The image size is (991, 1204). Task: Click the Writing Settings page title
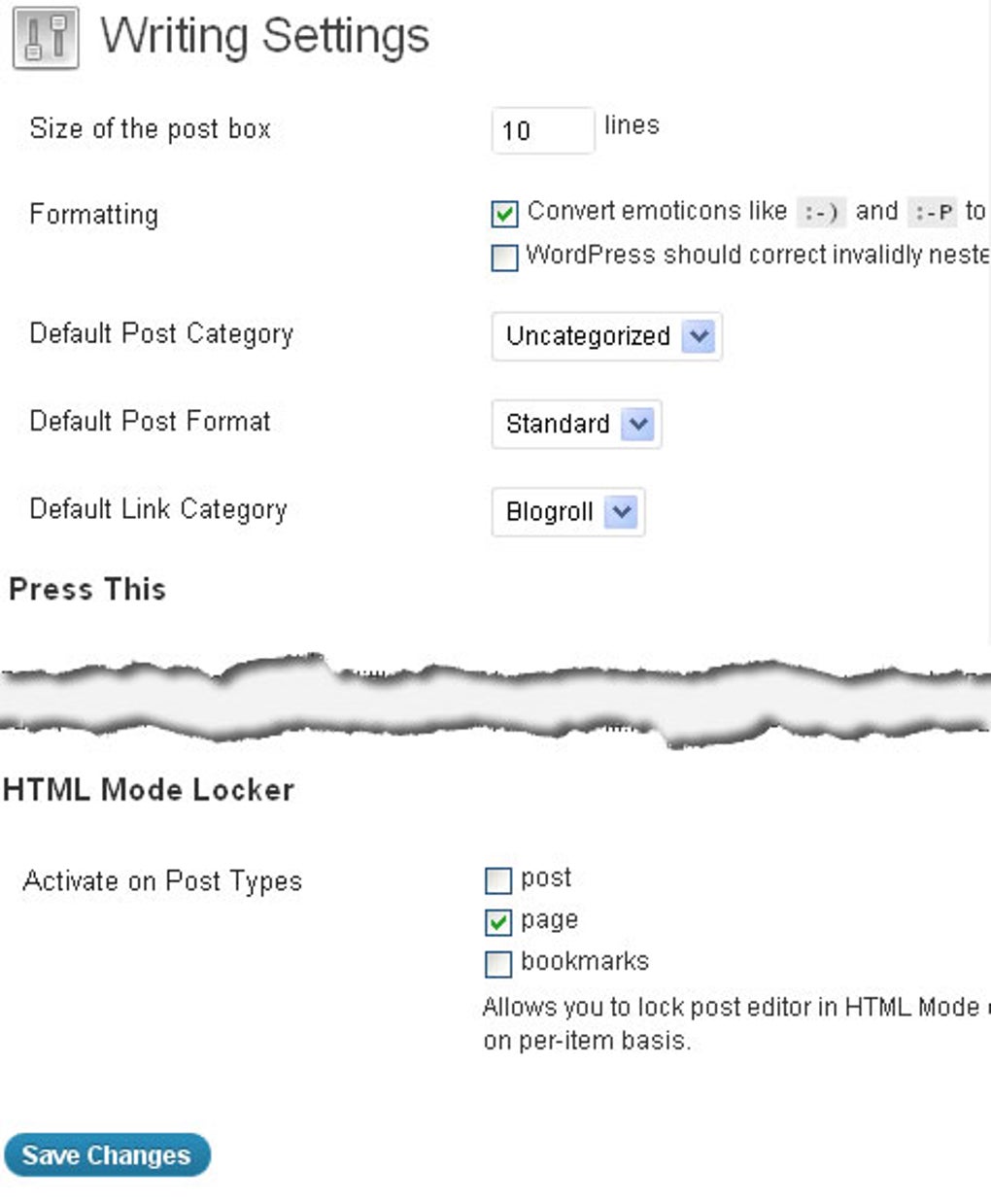[x=264, y=37]
